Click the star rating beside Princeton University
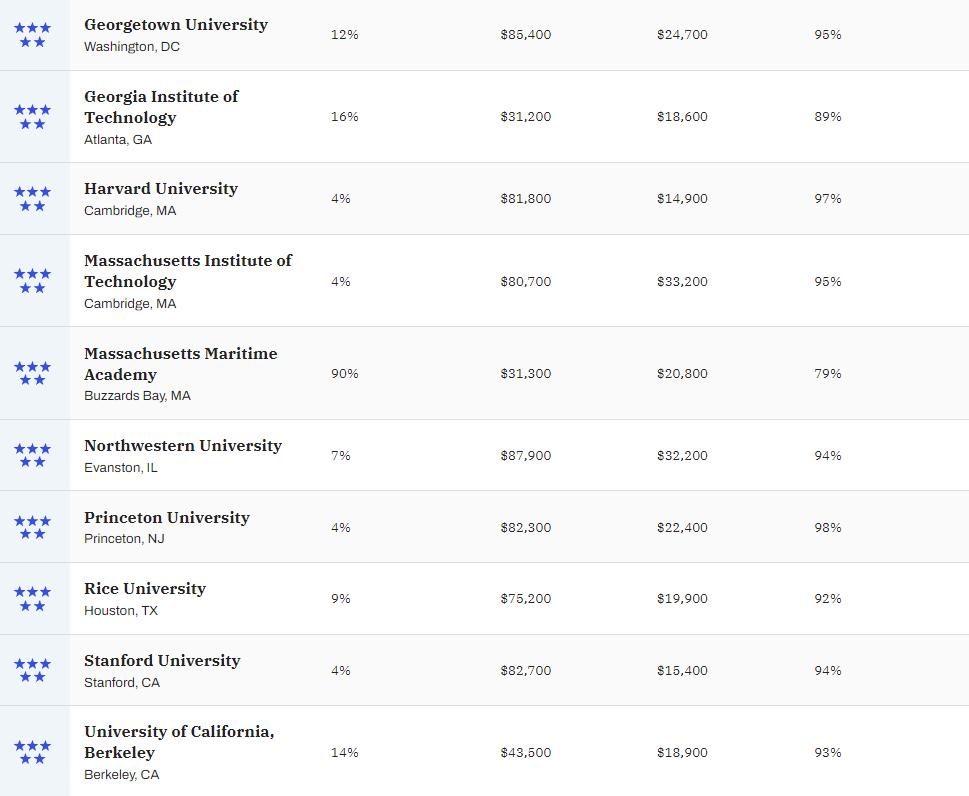The width and height of the screenshot is (969, 796). tap(32, 527)
